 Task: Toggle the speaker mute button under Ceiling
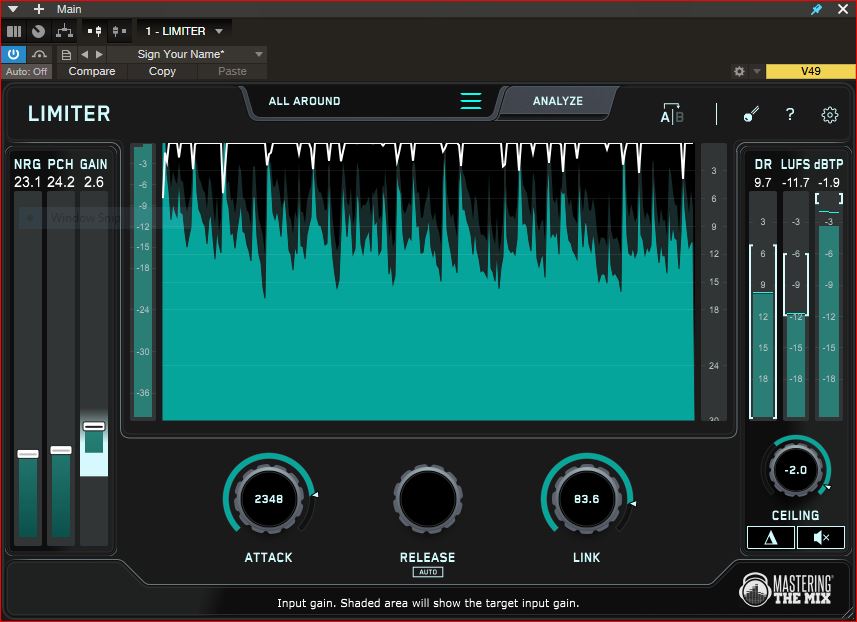click(x=821, y=538)
